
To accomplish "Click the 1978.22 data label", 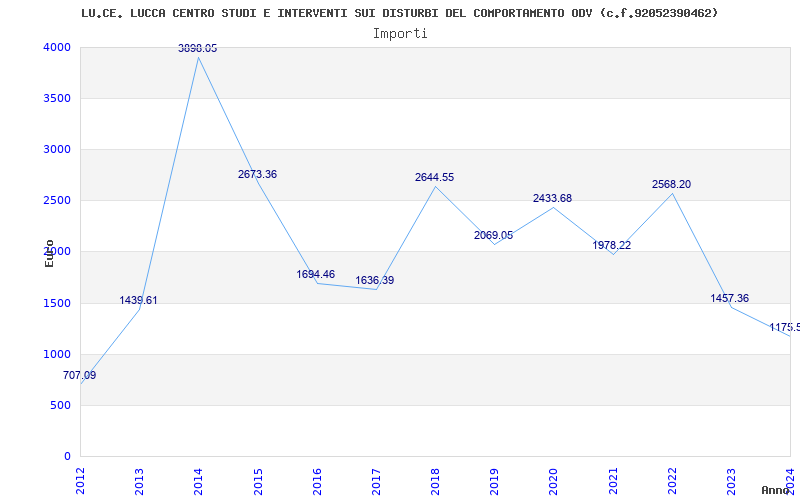I will point(611,246).
